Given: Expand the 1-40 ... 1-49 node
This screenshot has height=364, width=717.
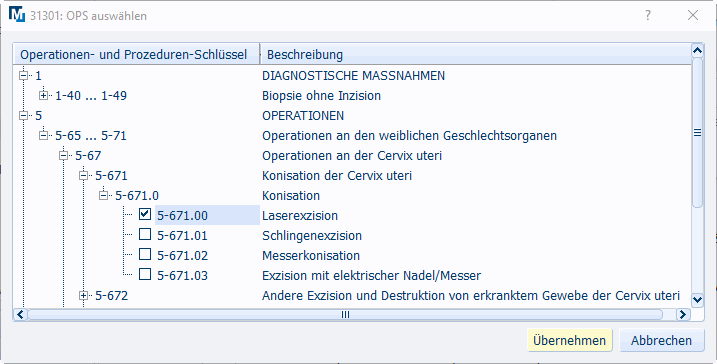Looking at the screenshot, I should click(43, 95).
